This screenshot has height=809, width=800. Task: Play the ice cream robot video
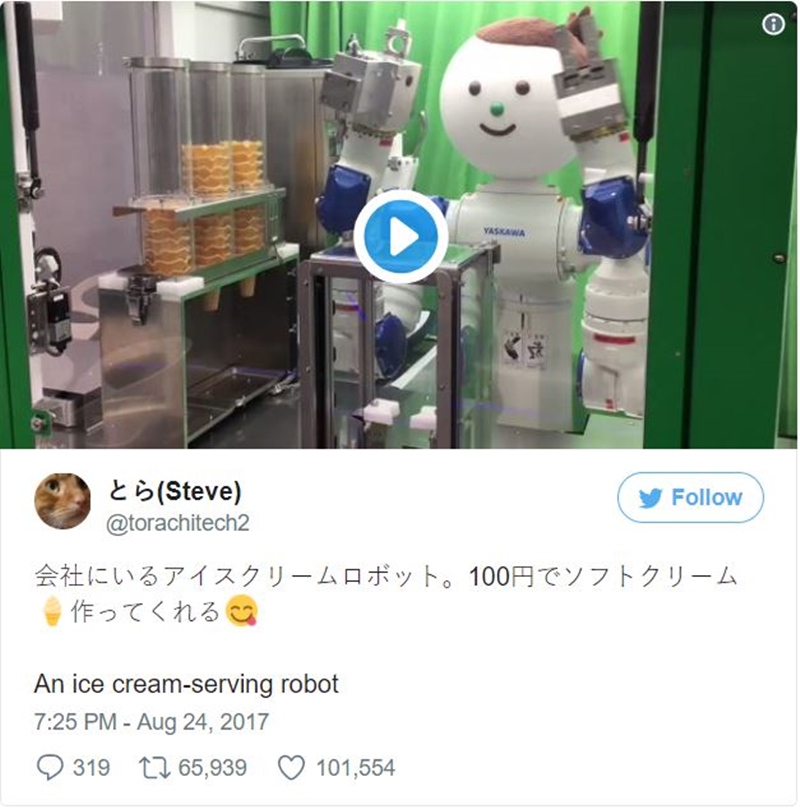401,237
